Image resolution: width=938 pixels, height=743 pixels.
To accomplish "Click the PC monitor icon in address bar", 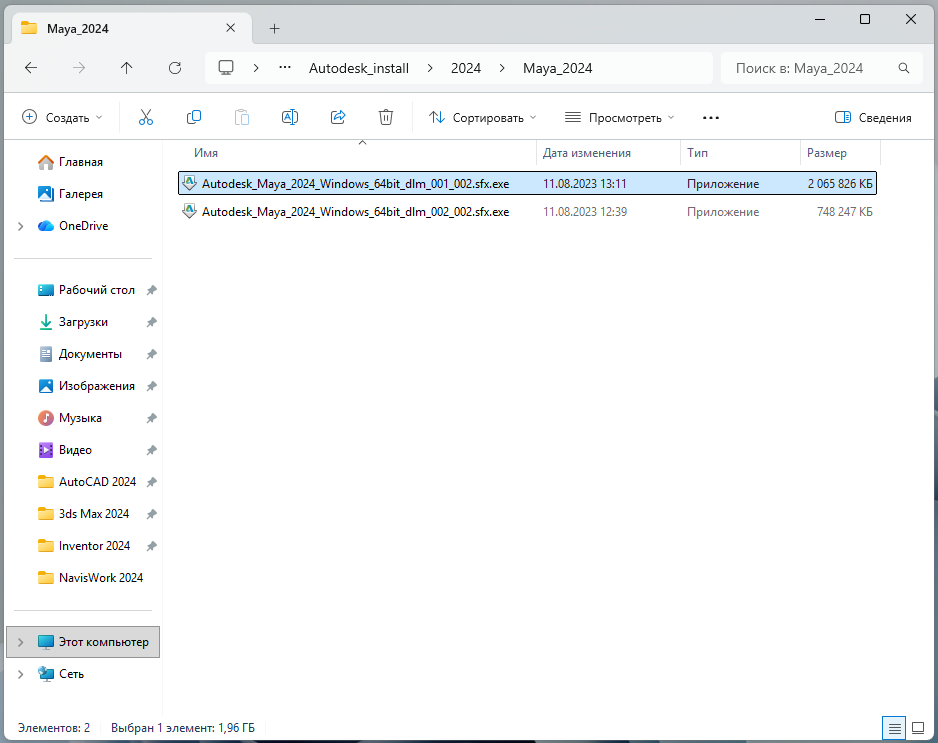I will pos(226,68).
